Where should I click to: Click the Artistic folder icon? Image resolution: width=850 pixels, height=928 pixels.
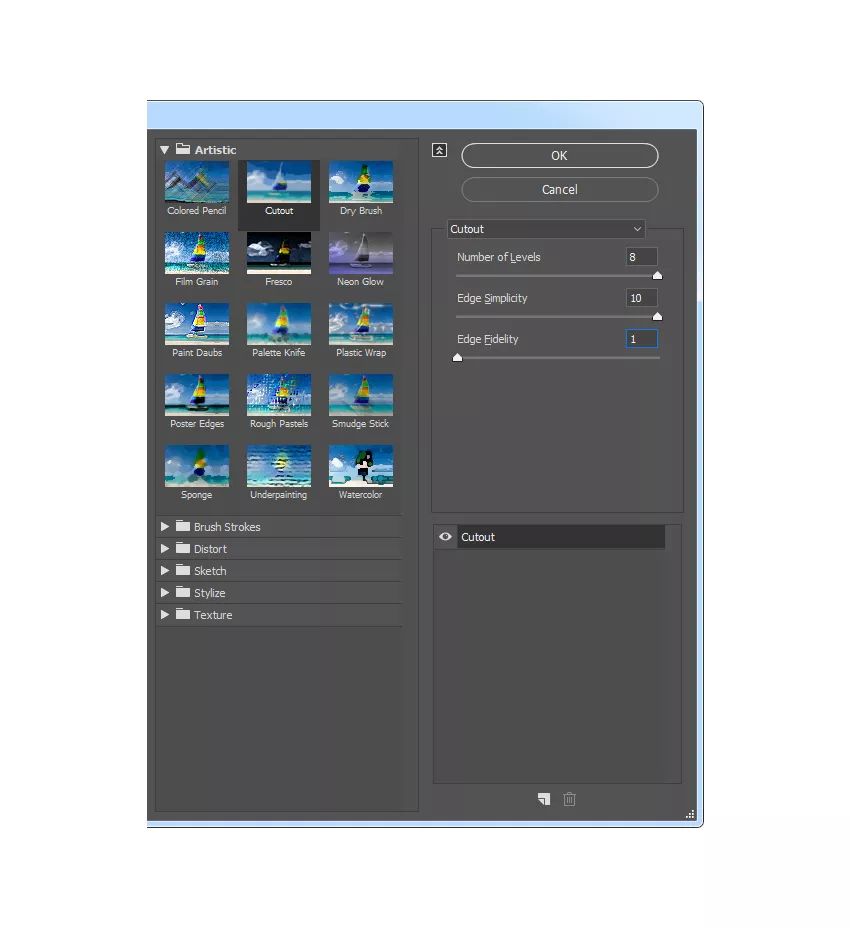click(183, 149)
